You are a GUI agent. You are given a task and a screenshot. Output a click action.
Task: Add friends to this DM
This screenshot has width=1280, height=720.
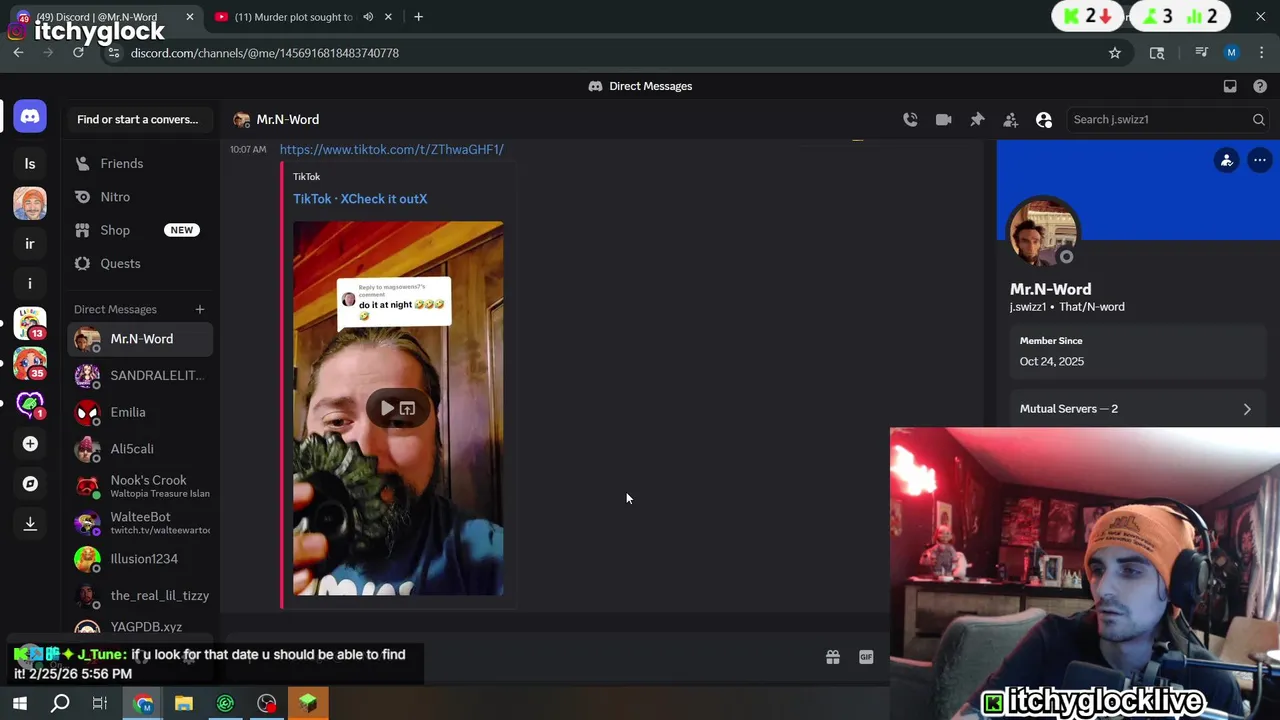1010,120
